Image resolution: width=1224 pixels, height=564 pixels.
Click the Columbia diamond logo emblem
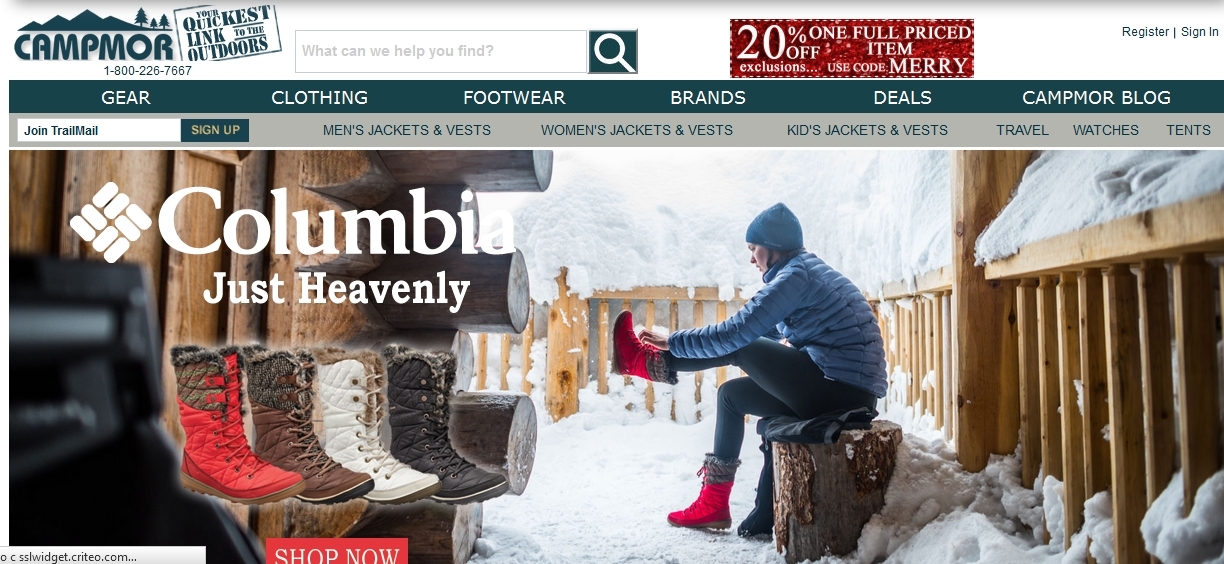click(110, 222)
